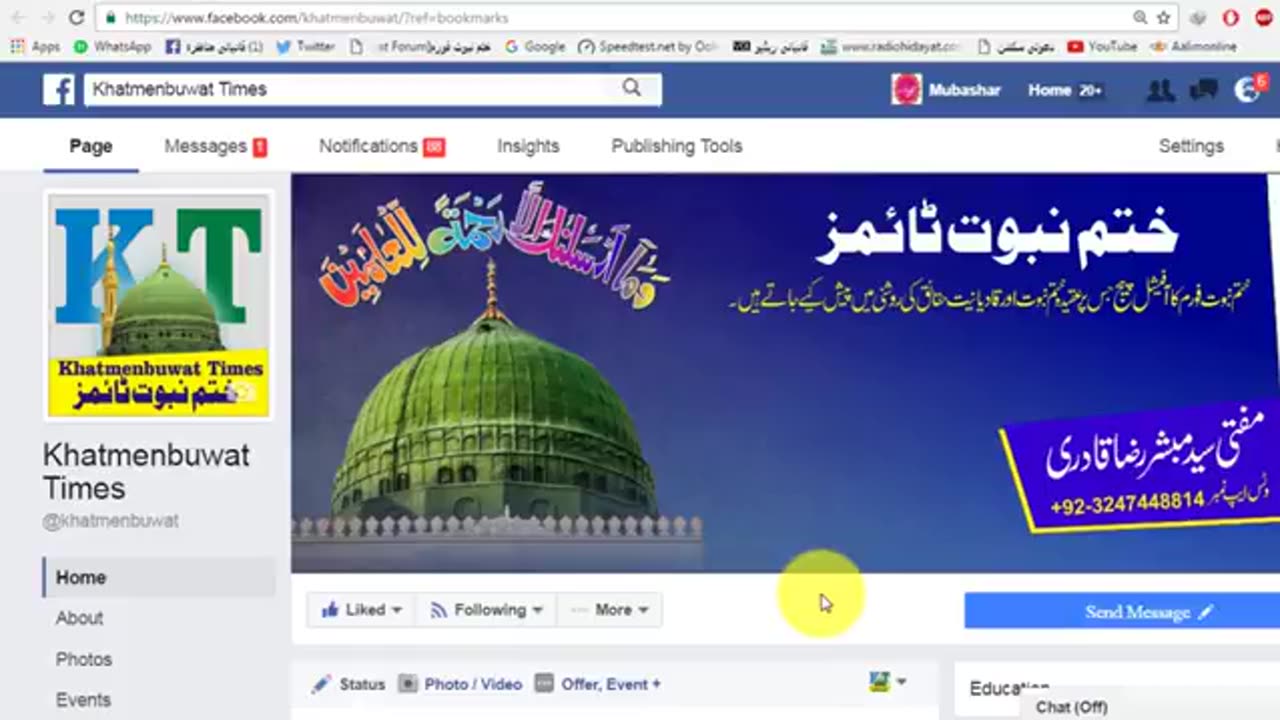This screenshot has height=720, width=1280.
Task: Click the Status pencil icon
Action: [x=321, y=684]
